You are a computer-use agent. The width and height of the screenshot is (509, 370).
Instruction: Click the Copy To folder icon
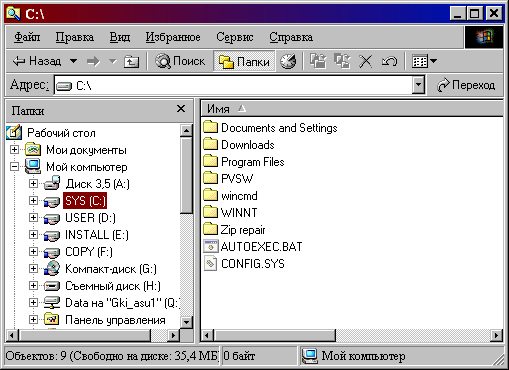tap(342, 61)
